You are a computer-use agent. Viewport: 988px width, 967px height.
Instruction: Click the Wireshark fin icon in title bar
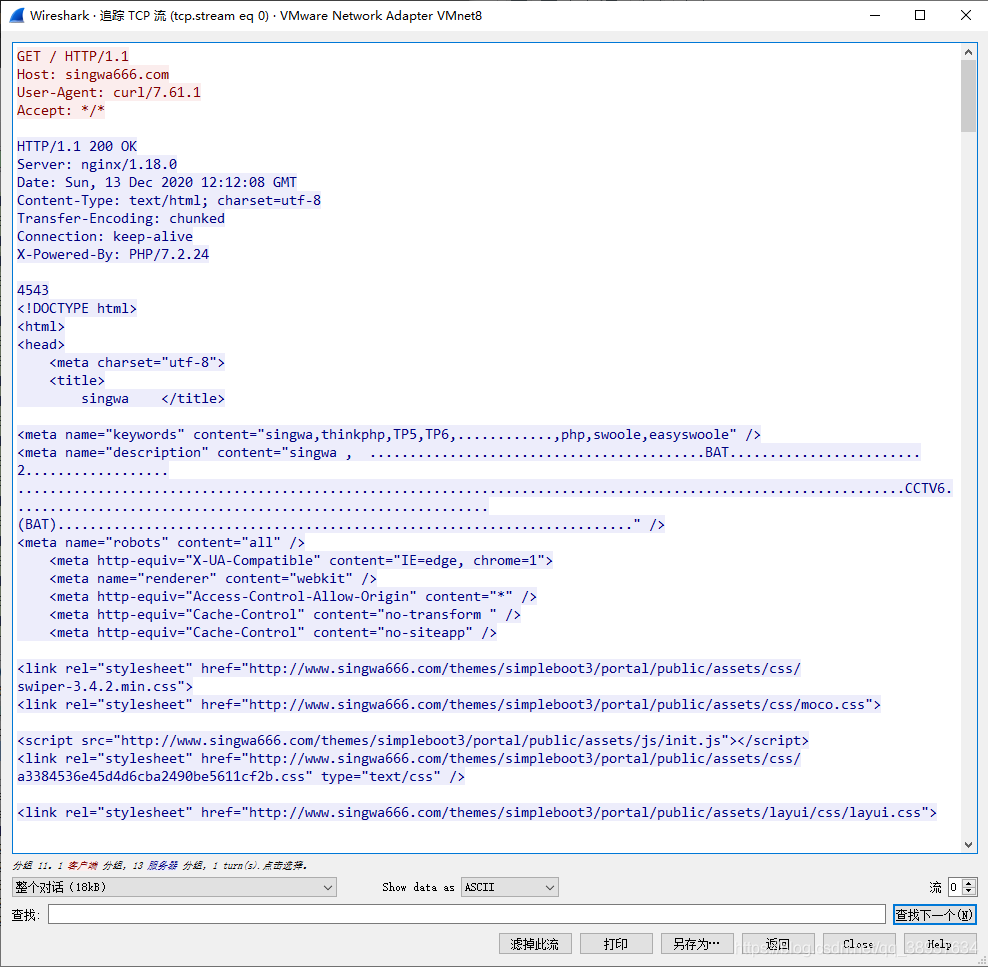pyautogui.click(x=17, y=16)
